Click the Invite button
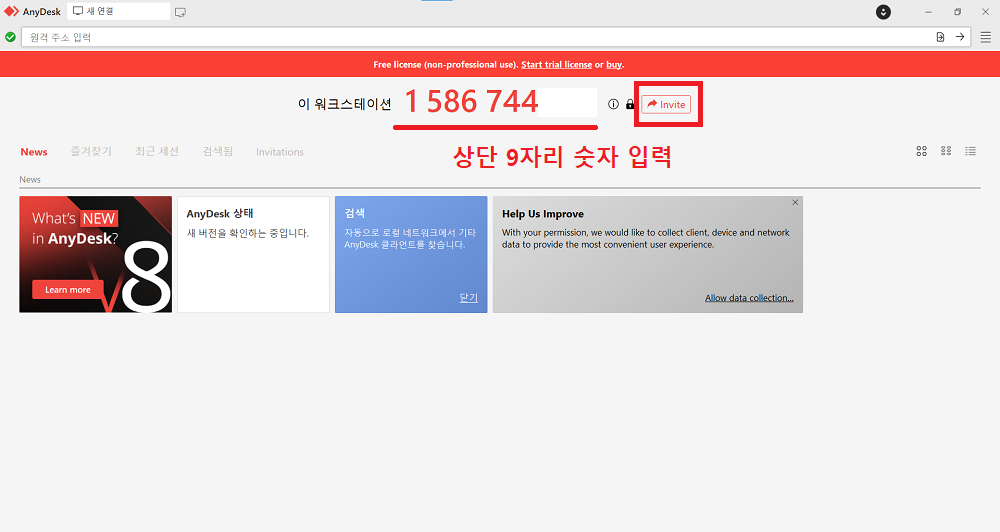This screenshot has width=1000, height=532. point(666,104)
